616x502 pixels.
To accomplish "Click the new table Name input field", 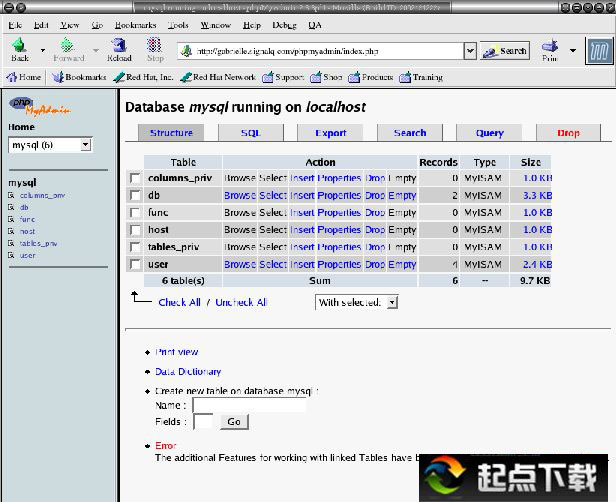I will [x=249, y=405].
